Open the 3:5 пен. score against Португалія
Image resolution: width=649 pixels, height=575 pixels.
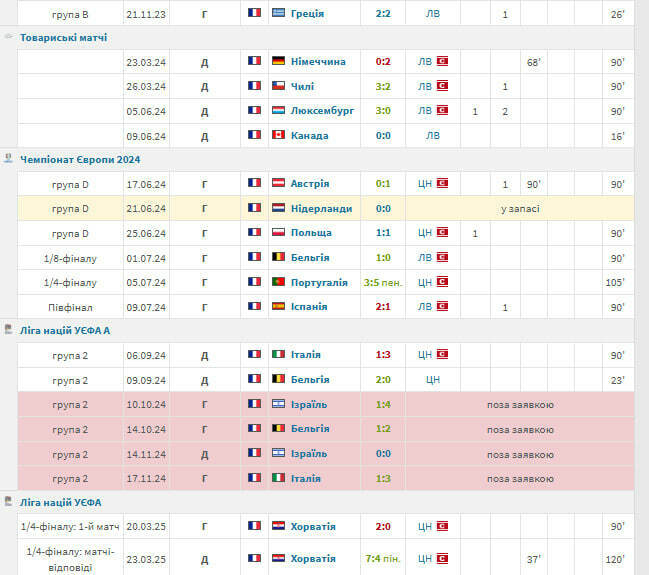click(x=382, y=282)
